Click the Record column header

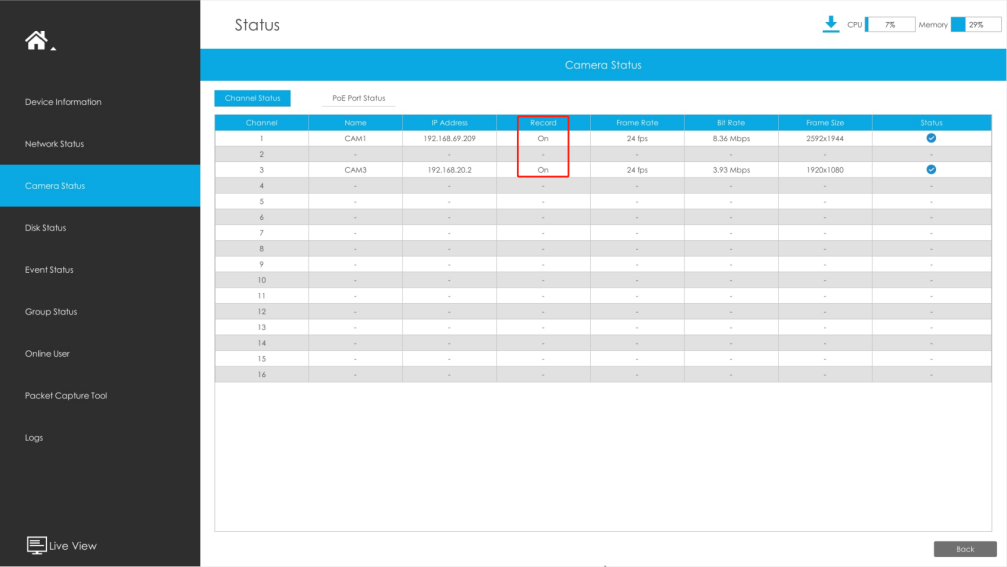(x=543, y=123)
